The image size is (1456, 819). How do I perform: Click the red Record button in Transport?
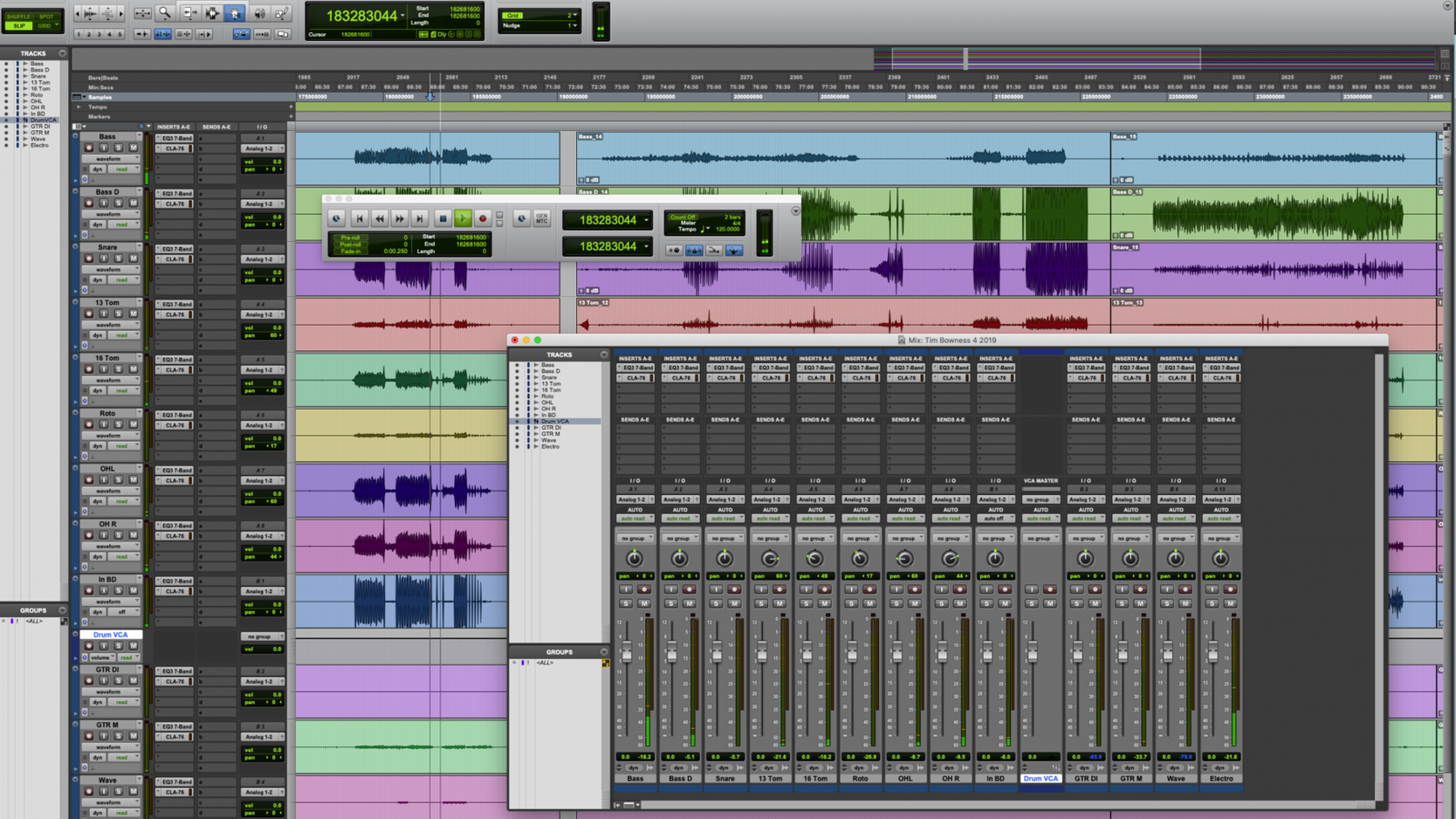click(x=483, y=219)
